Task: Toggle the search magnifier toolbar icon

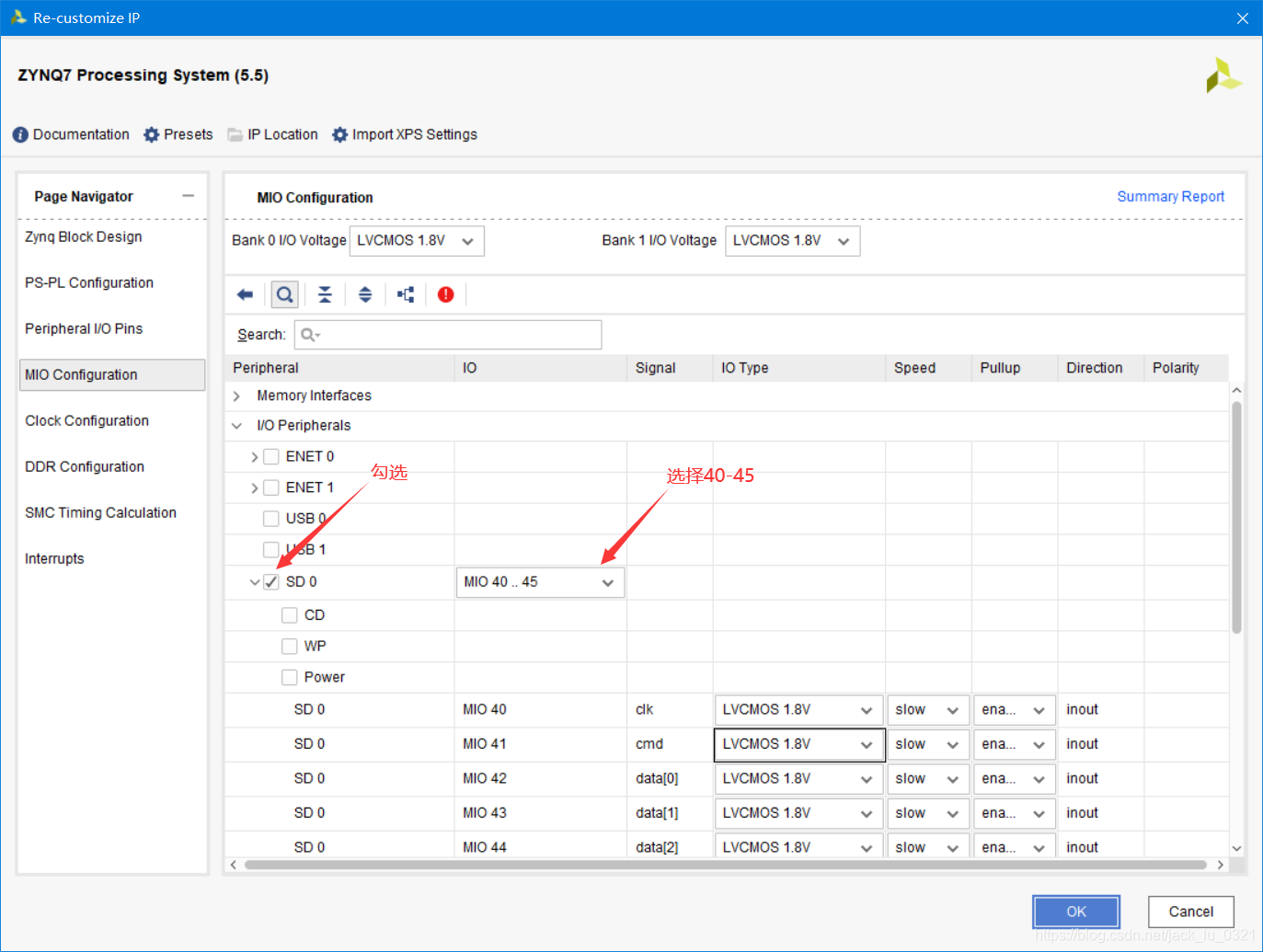Action: pyautogui.click(x=285, y=294)
